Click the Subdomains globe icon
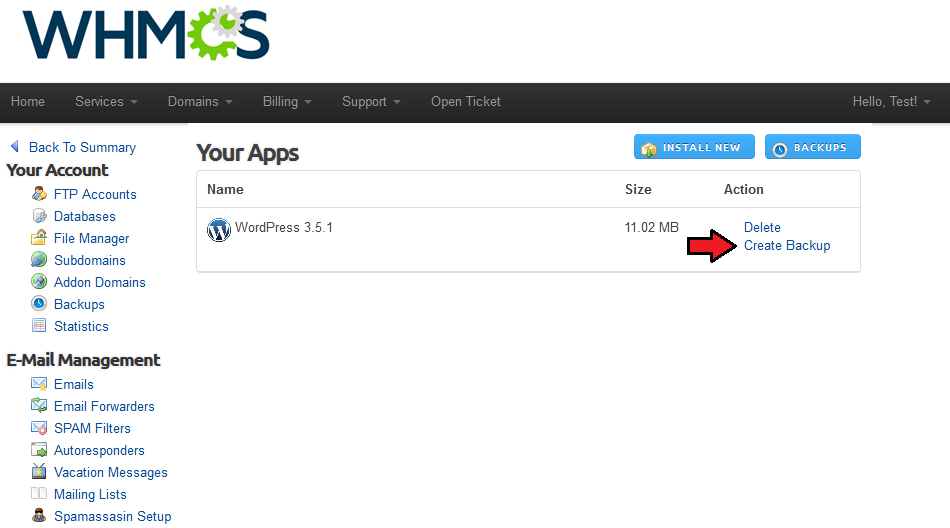Viewport: 950px width, 528px height. (x=39, y=259)
